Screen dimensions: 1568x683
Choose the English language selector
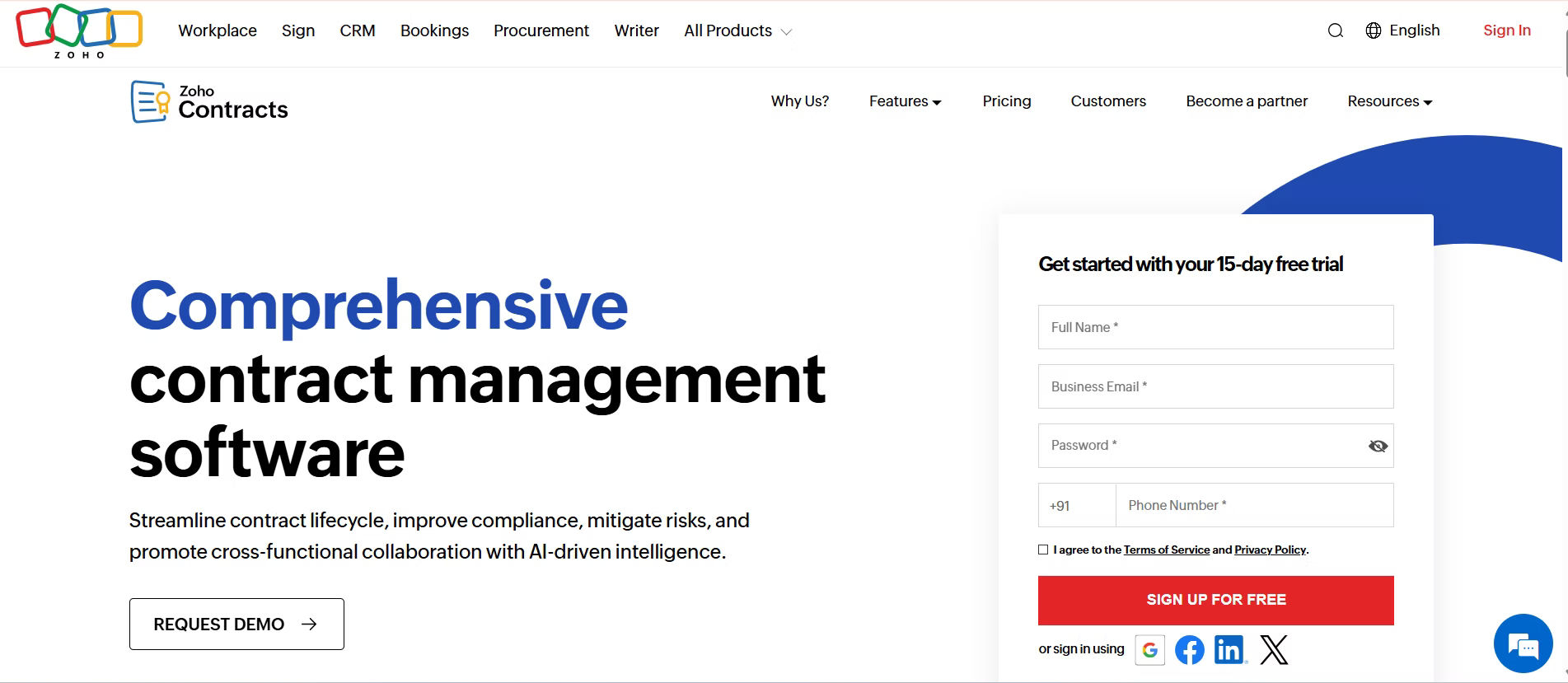coord(1414,30)
